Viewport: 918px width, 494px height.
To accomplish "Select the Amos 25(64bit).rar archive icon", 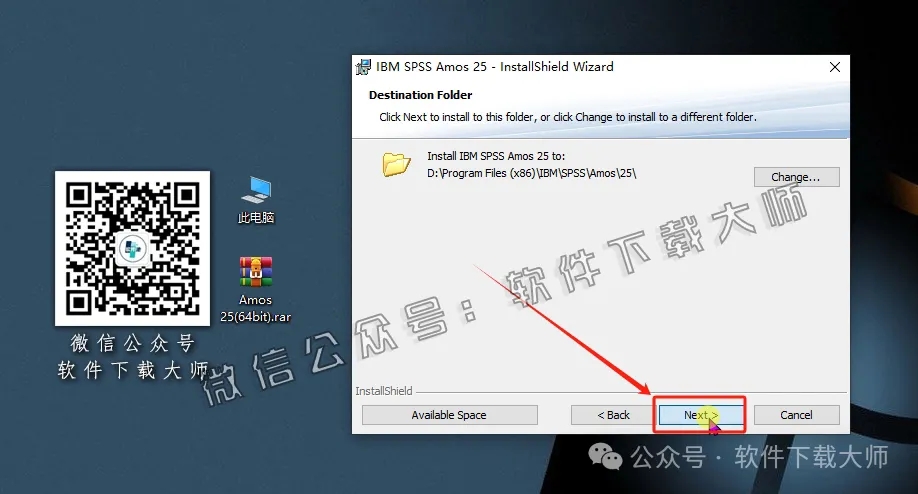I will tap(256, 271).
